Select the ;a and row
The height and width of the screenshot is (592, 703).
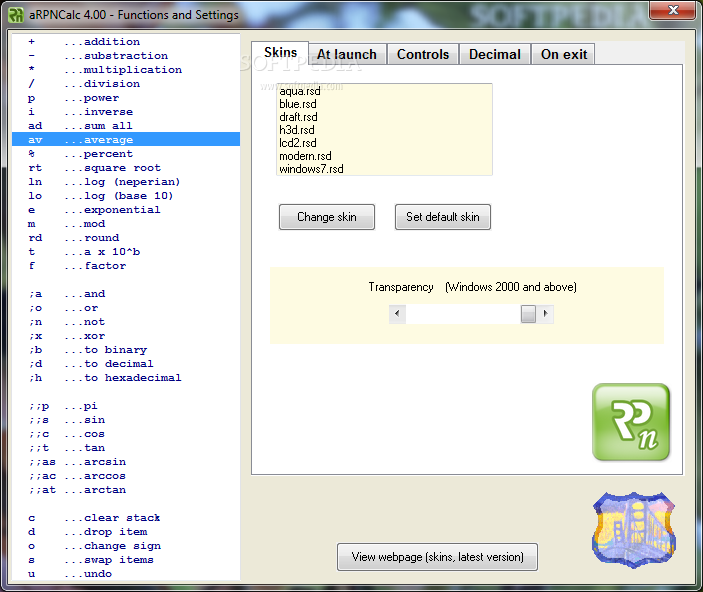pos(126,294)
